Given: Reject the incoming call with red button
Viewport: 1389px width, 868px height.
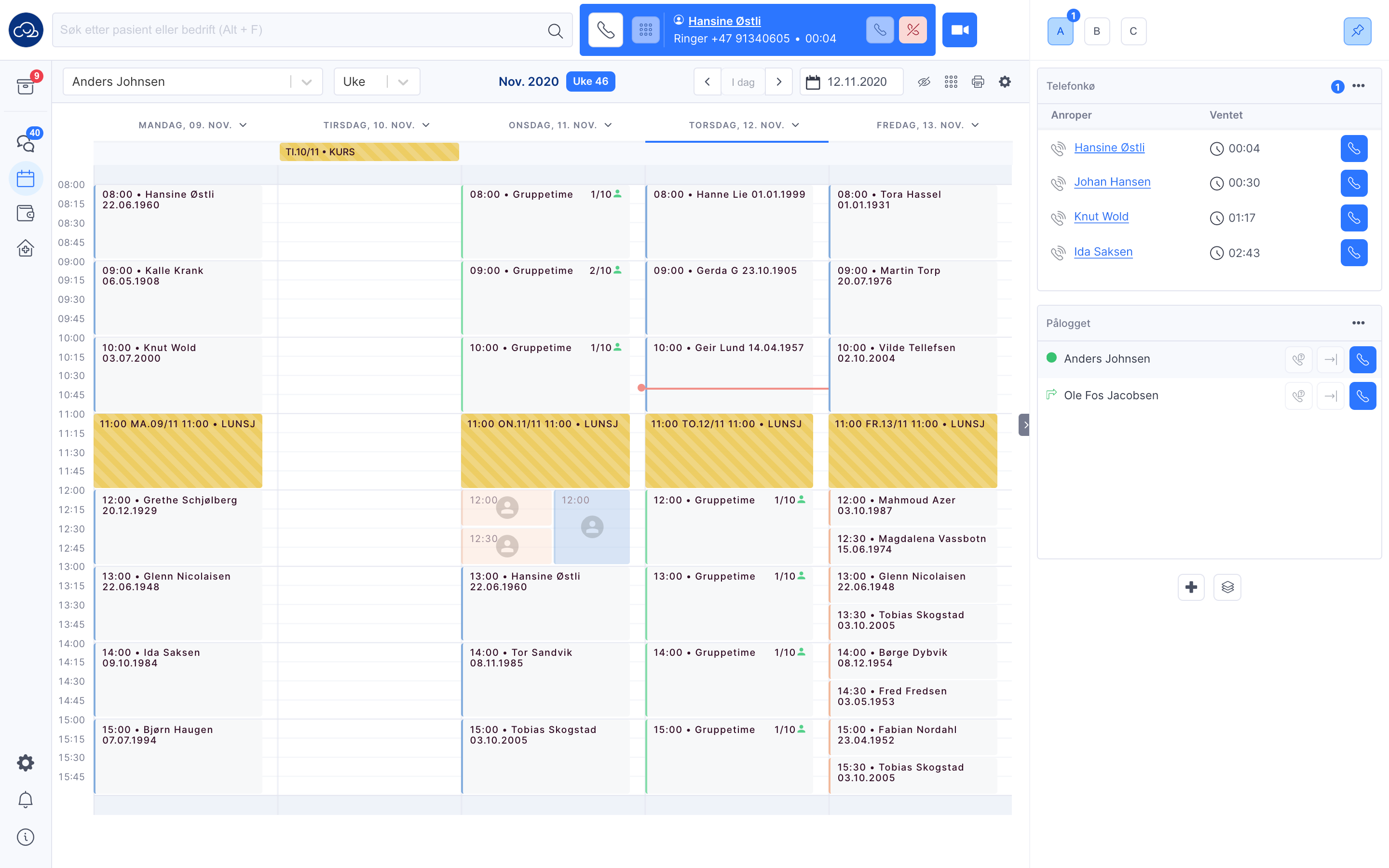Looking at the screenshot, I should pyautogui.click(x=913, y=30).
